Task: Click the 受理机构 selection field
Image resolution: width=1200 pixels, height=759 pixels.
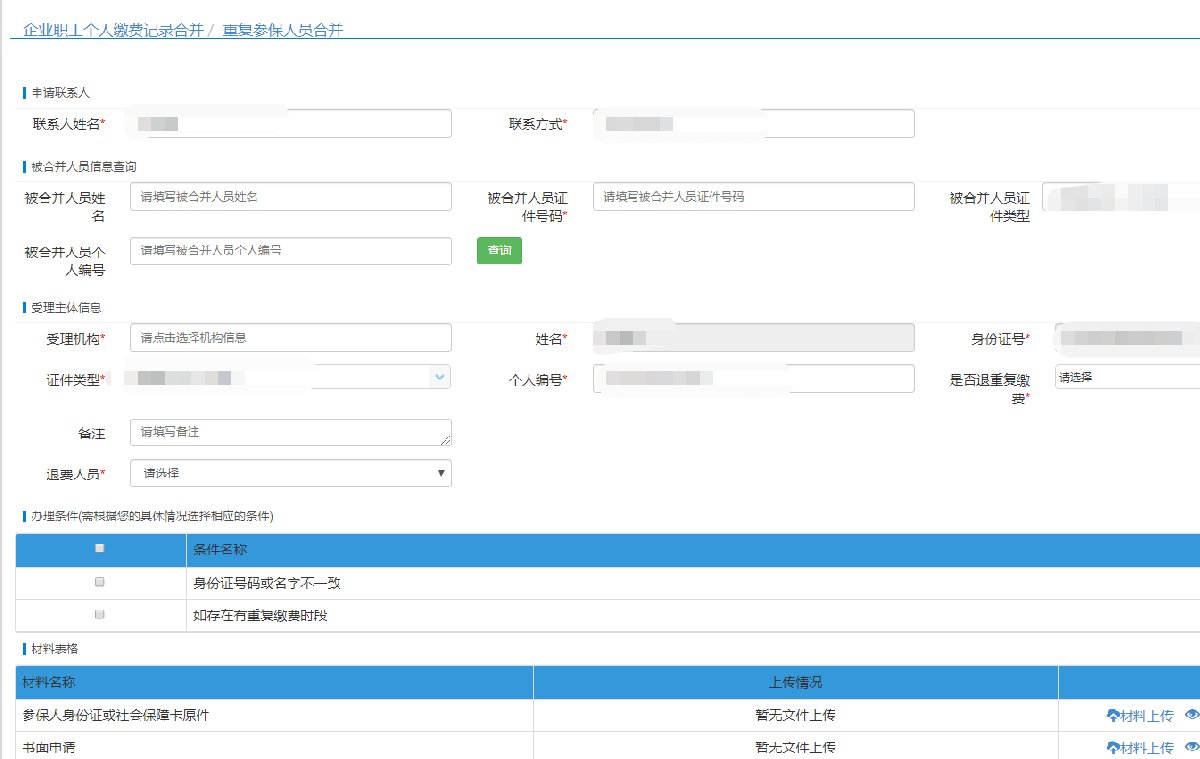Action: [x=290, y=338]
